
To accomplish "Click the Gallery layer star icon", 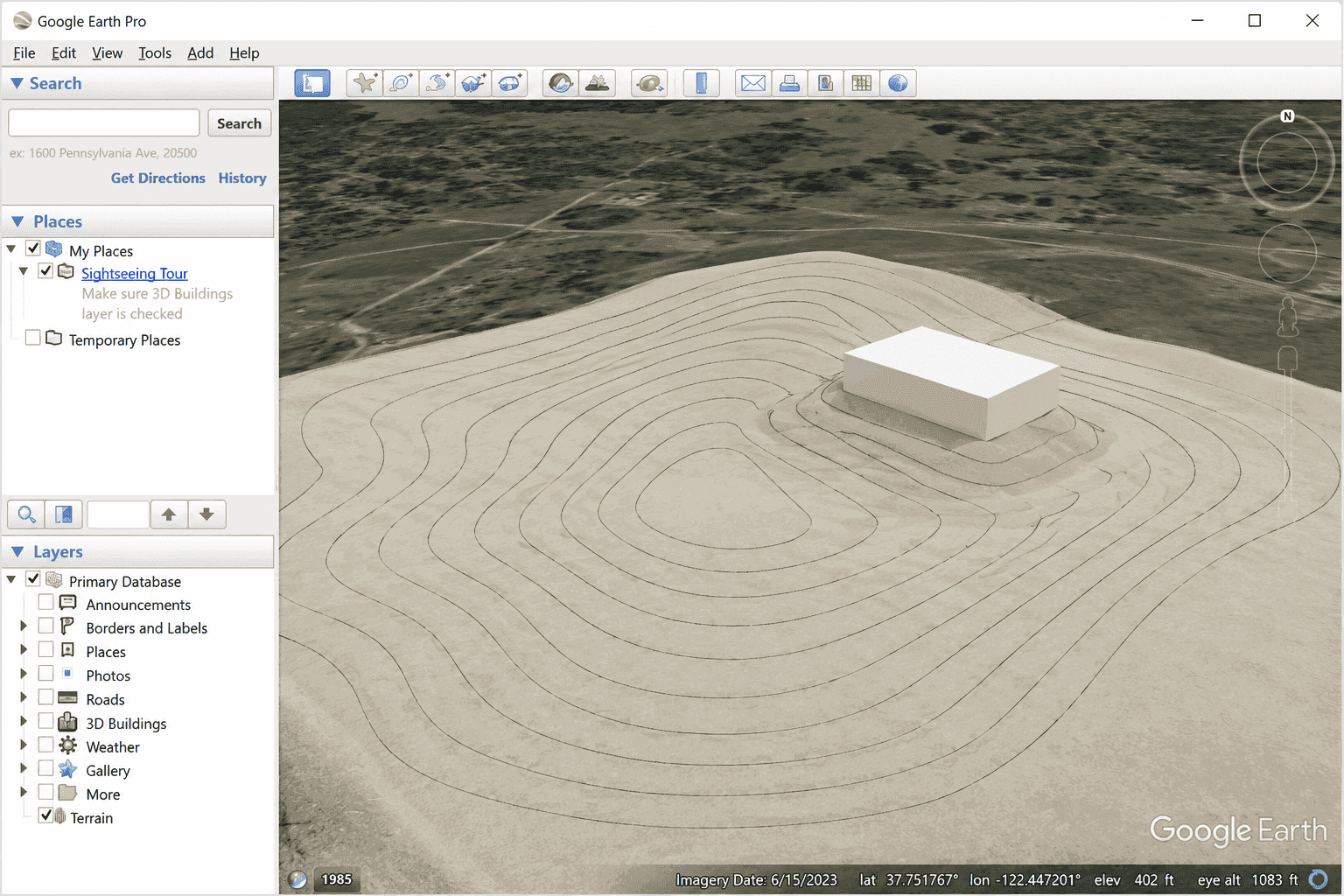I will pyautogui.click(x=67, y=770).
